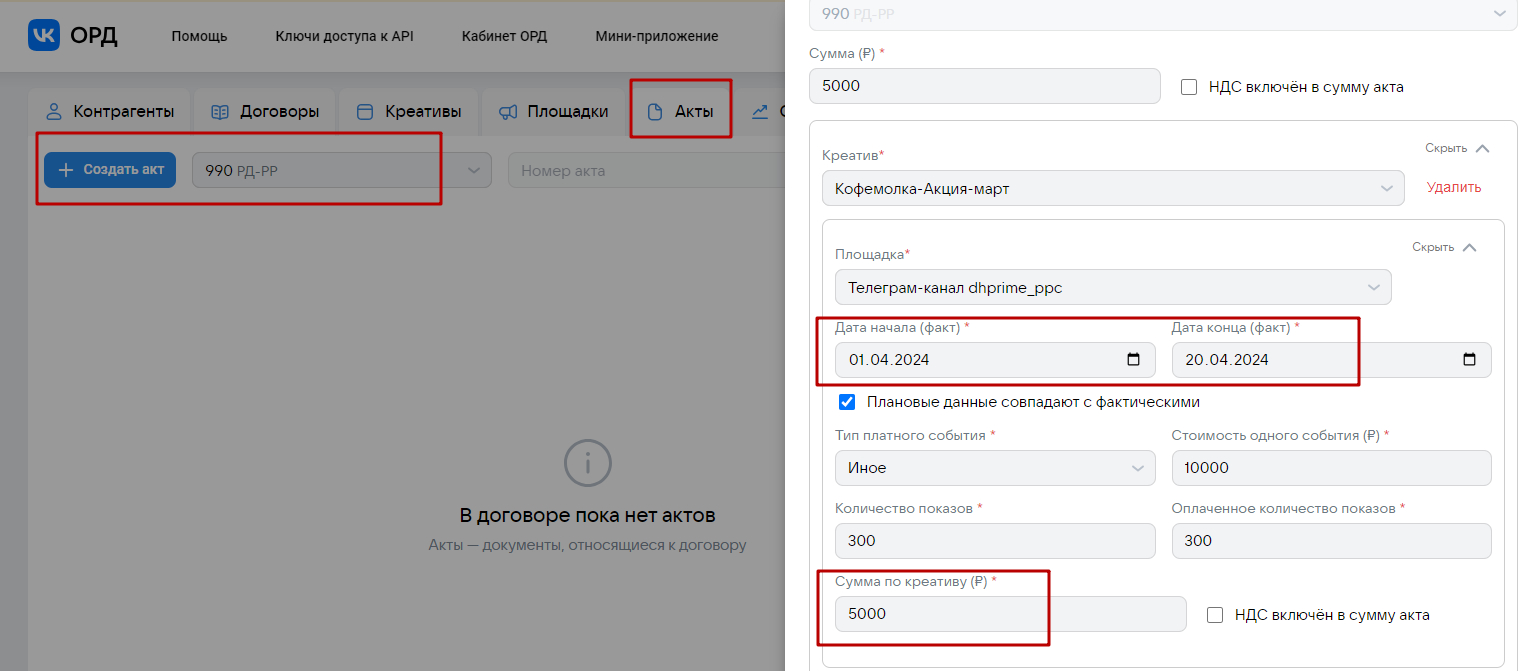Click the document icon on Акты tab
The width and height of the screenshot is (1529, 671).
click(x=656, y=112)
